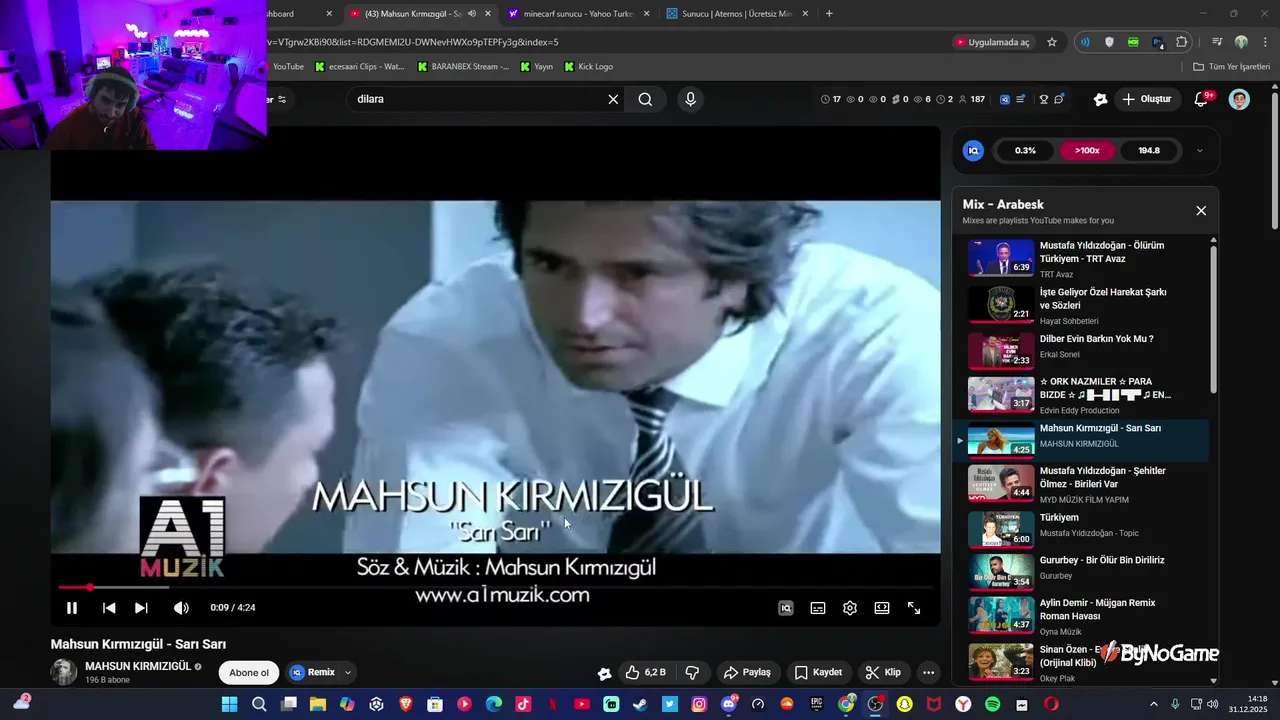Viewport: 1280px width, 720px height.
Task: Open ecesaari Clips bookmark
Action: tap(360, 67)
